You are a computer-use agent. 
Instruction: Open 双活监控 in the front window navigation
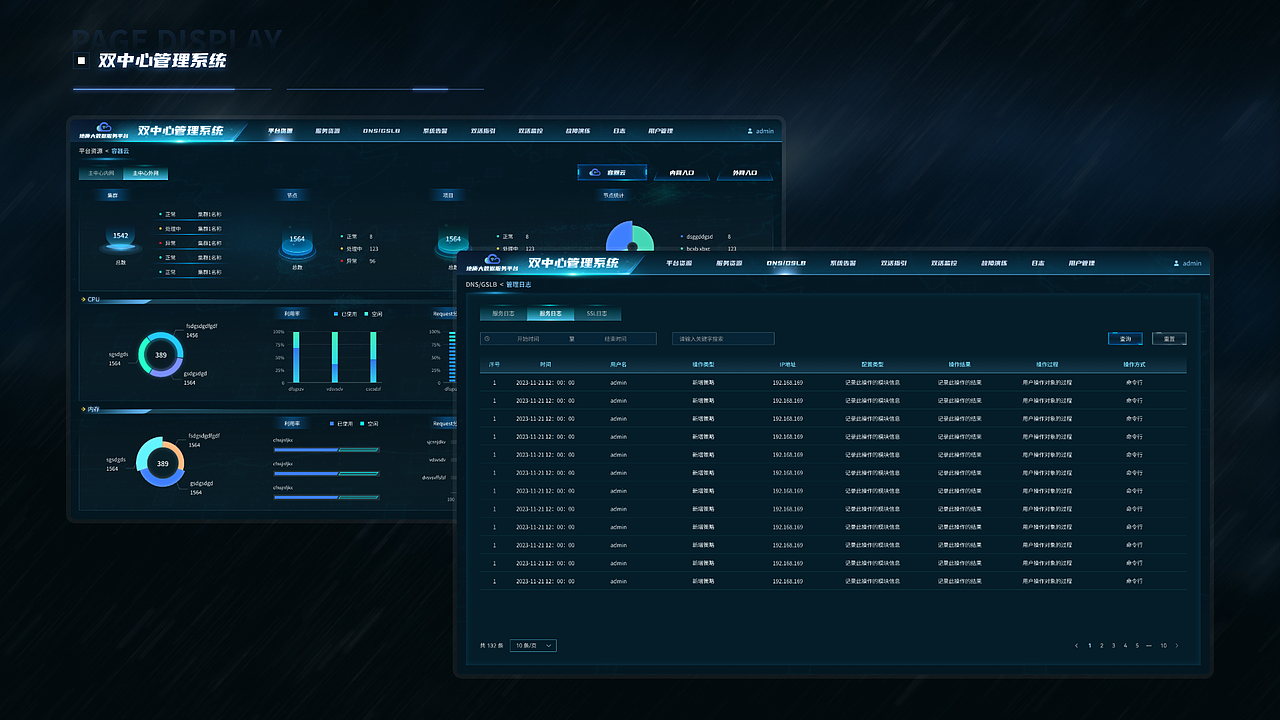click(944, 263)
